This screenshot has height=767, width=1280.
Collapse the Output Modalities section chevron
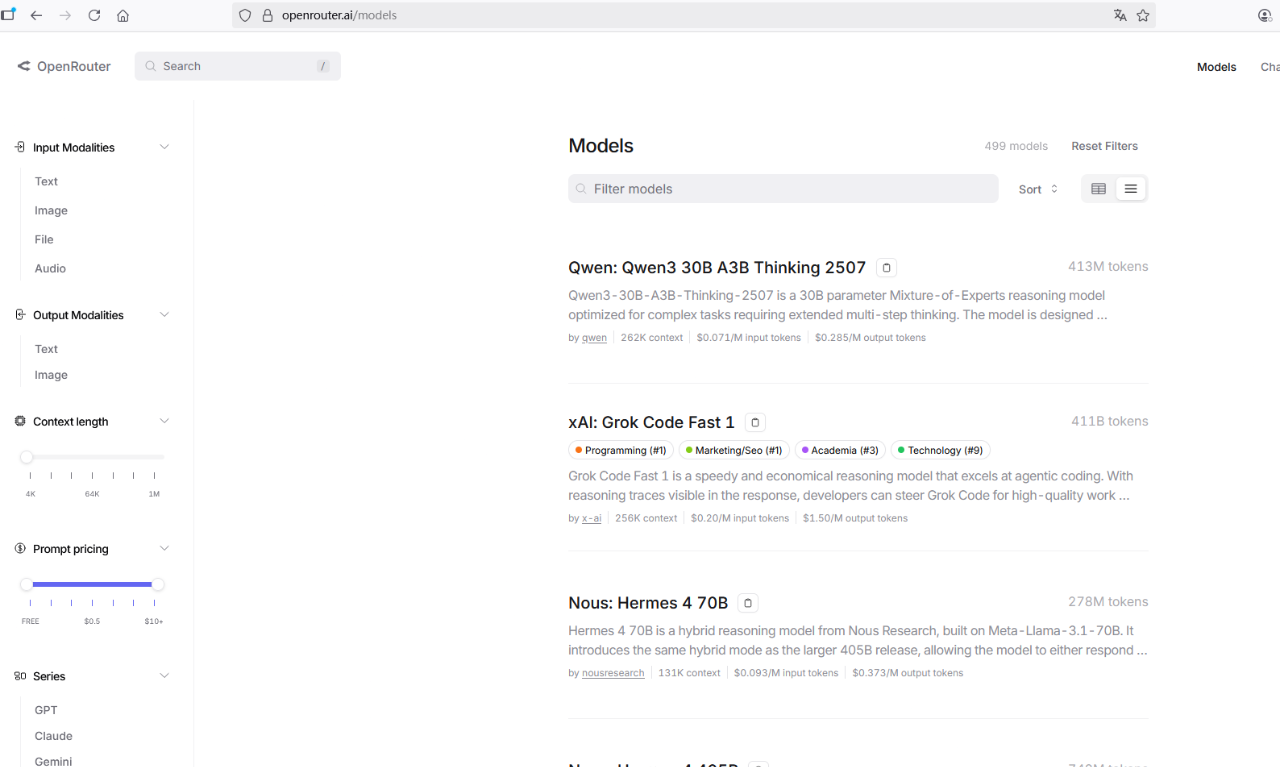point(165,315)
